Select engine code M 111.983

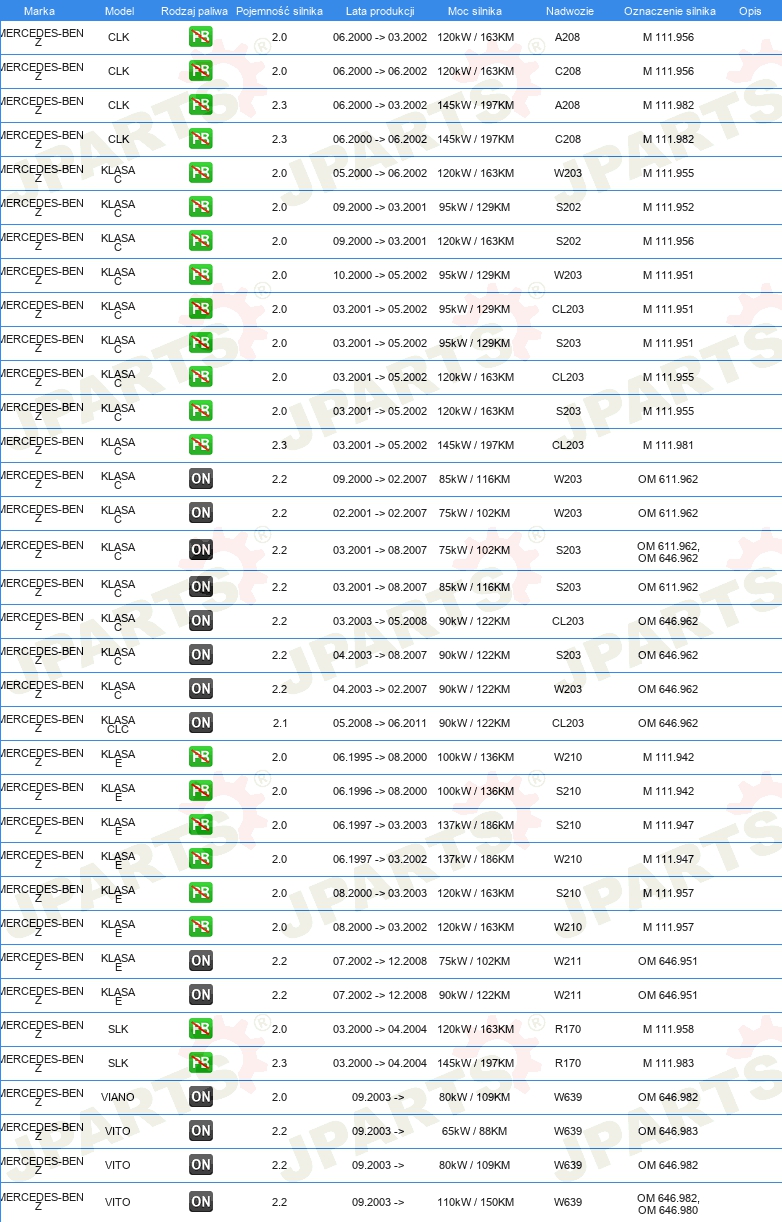click(x=668, y=1063)
